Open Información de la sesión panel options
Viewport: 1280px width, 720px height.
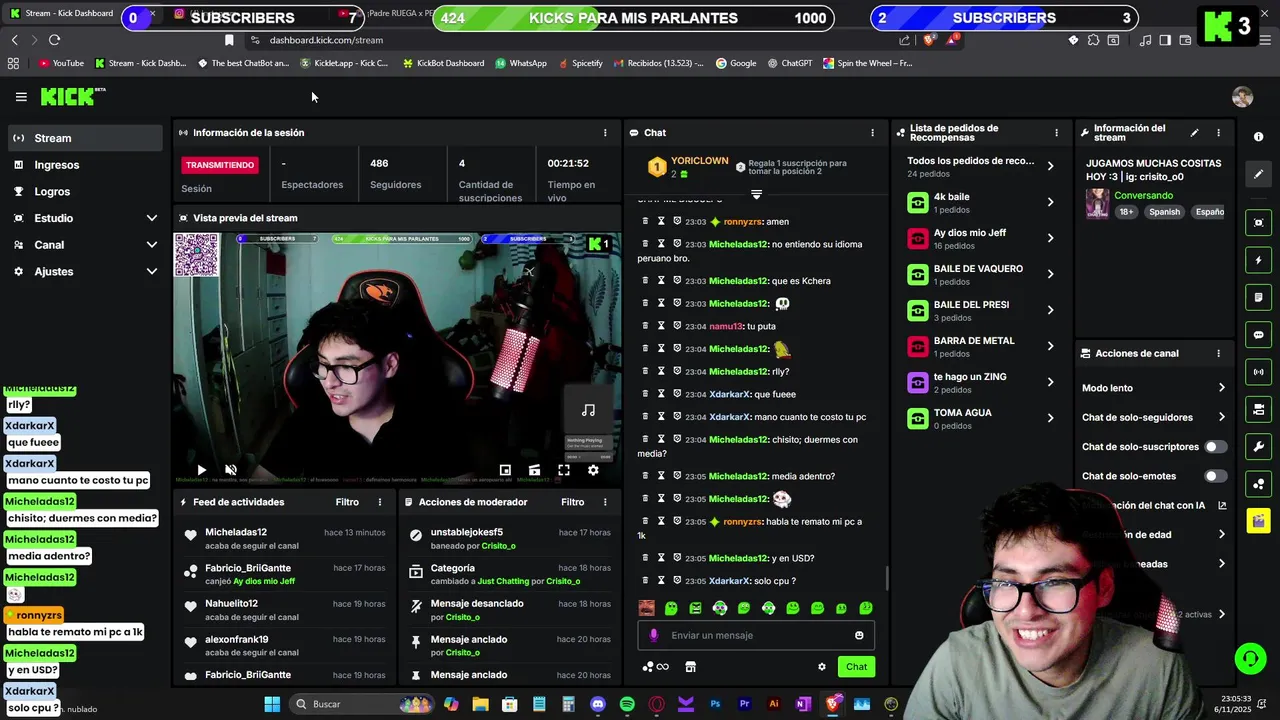coord(605,133)
